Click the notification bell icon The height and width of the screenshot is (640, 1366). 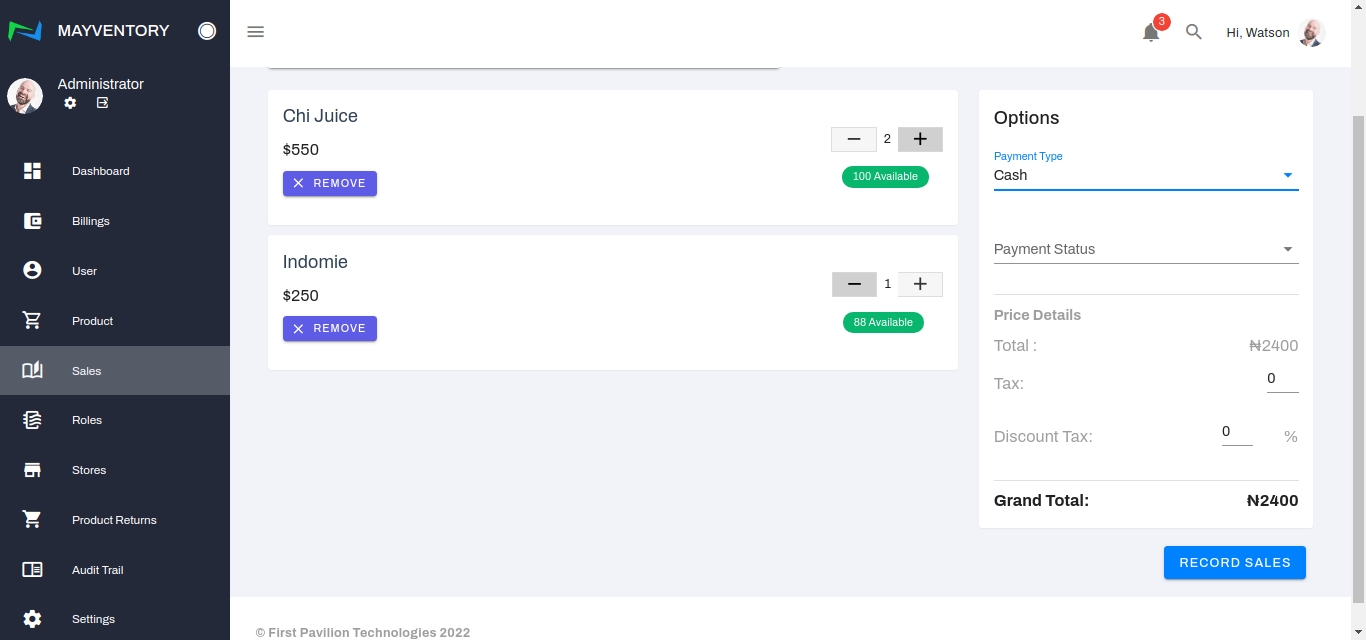[1151, 33]
